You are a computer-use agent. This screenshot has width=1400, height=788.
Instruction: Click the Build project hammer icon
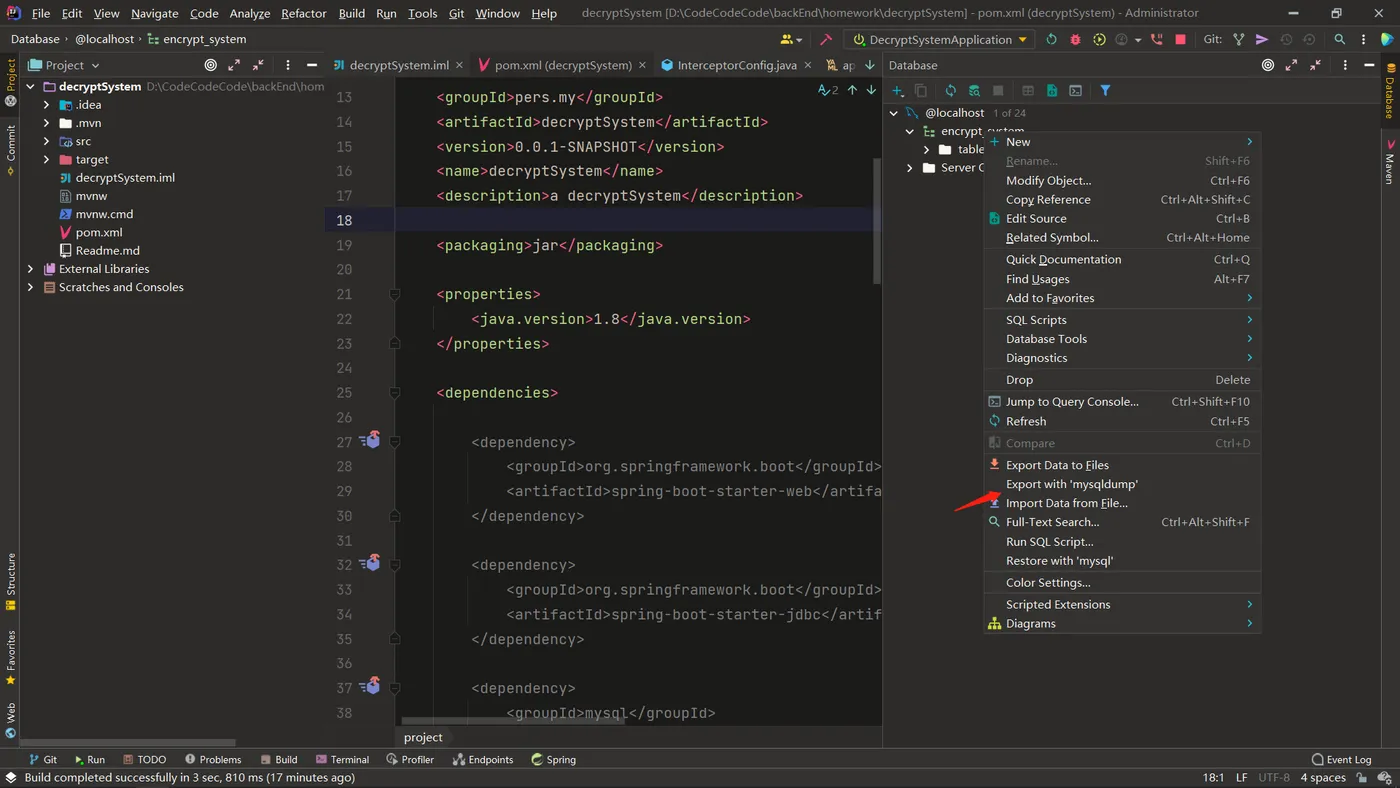(x=826, y=39)
